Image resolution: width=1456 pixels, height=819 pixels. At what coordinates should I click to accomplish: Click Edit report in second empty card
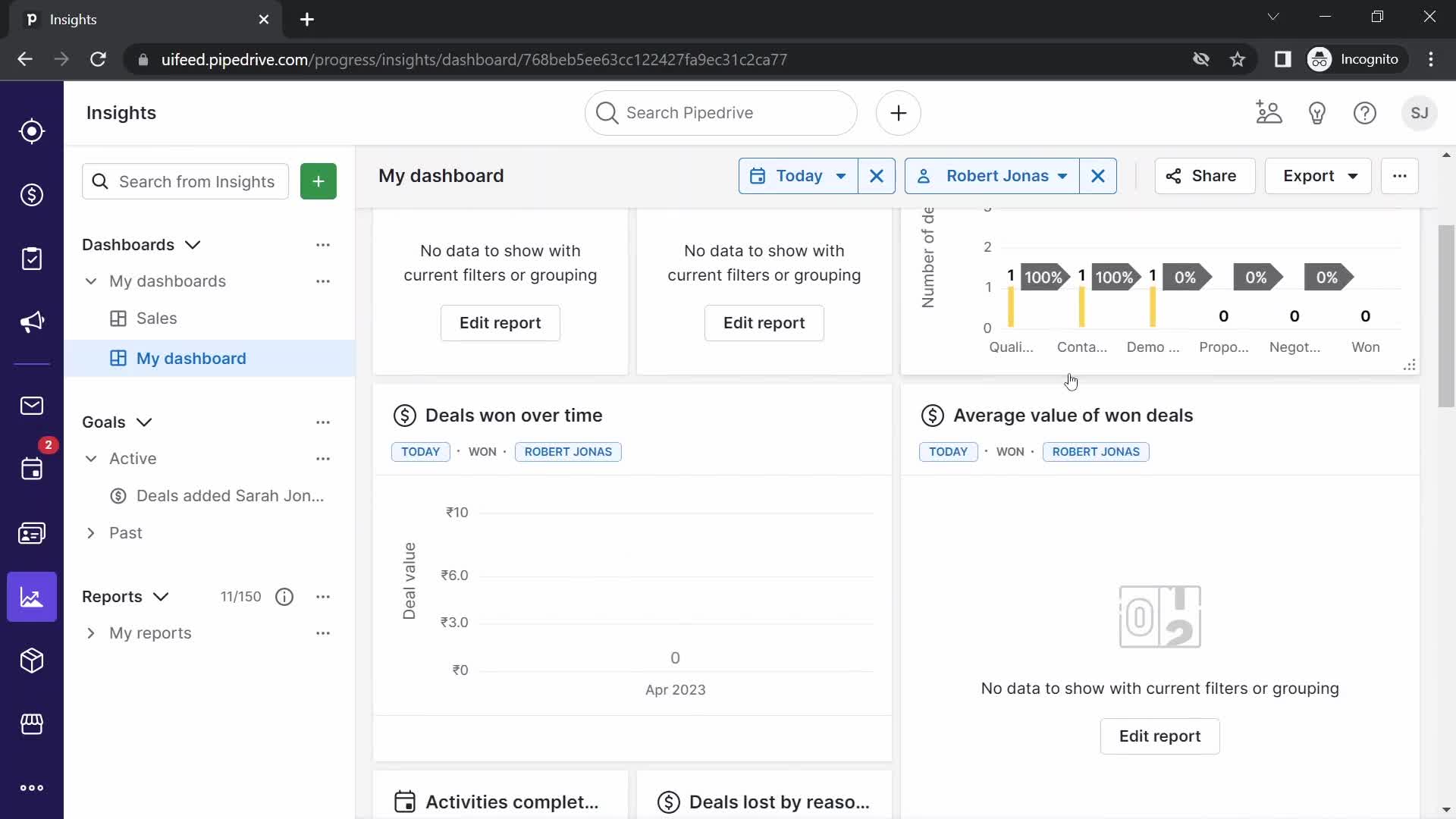coord(764,323)
